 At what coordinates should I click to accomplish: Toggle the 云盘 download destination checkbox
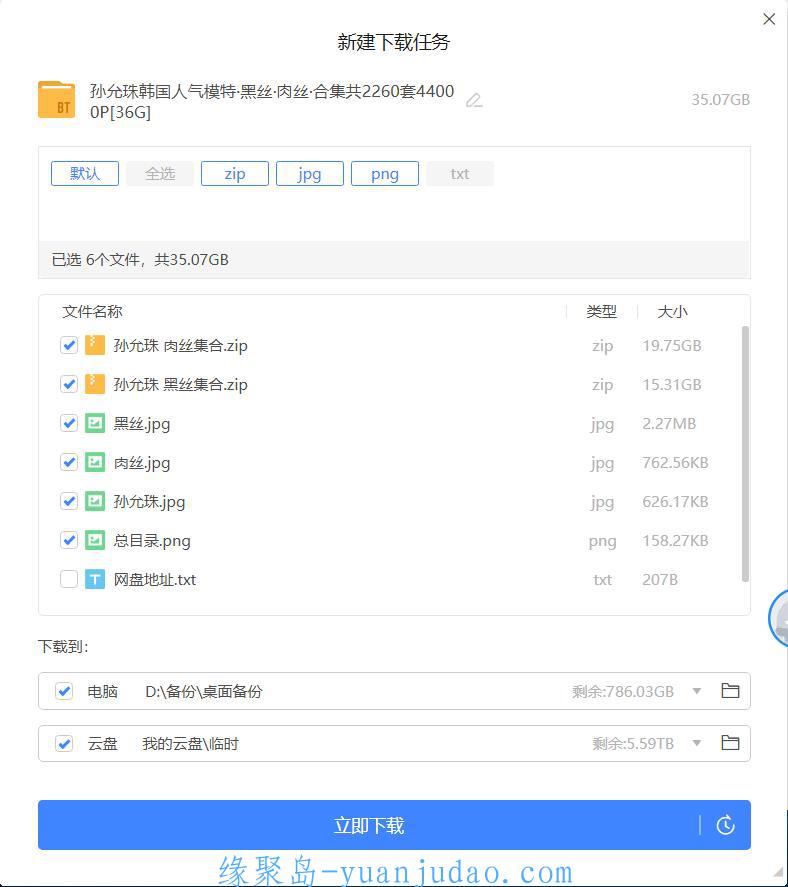[64, 743]
